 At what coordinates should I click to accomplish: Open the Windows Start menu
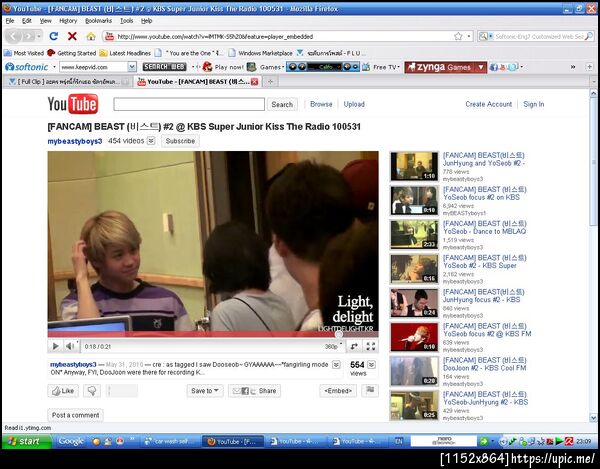point(26,441)
